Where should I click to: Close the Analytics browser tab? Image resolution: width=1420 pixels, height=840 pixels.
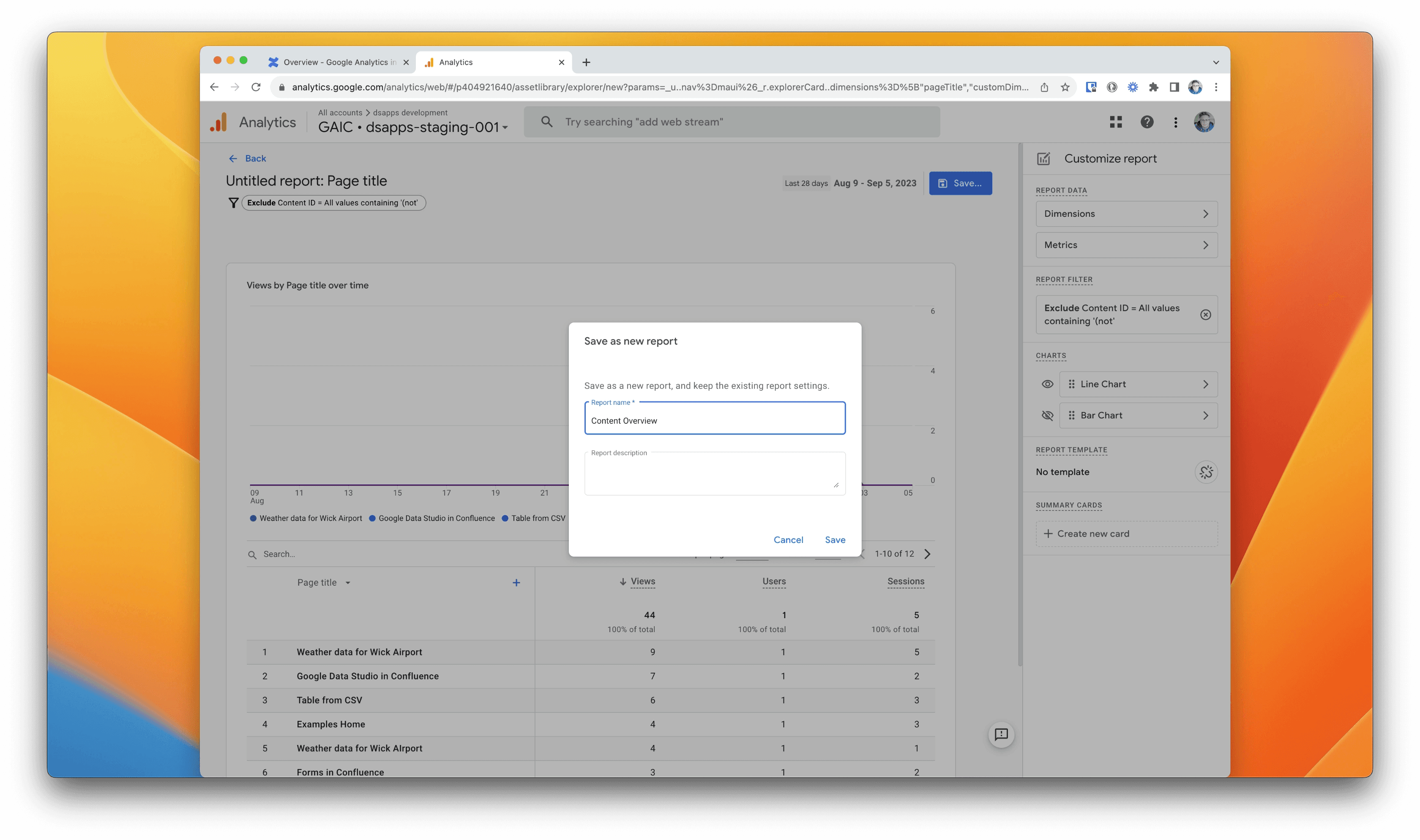click(561, 62)
